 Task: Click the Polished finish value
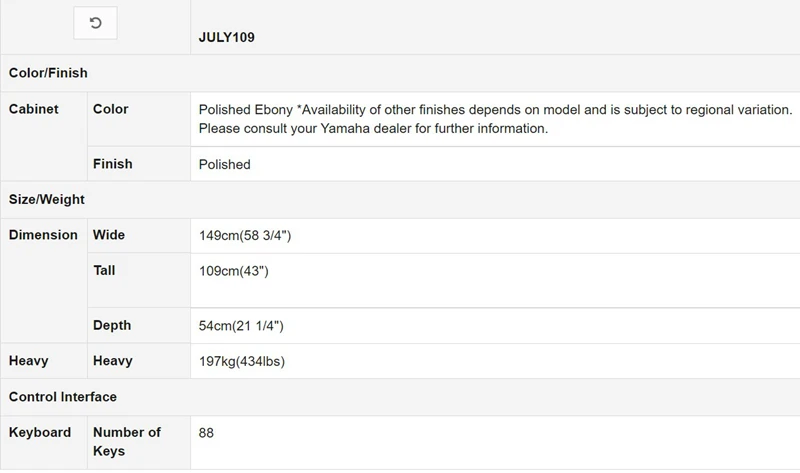point(225,164)
